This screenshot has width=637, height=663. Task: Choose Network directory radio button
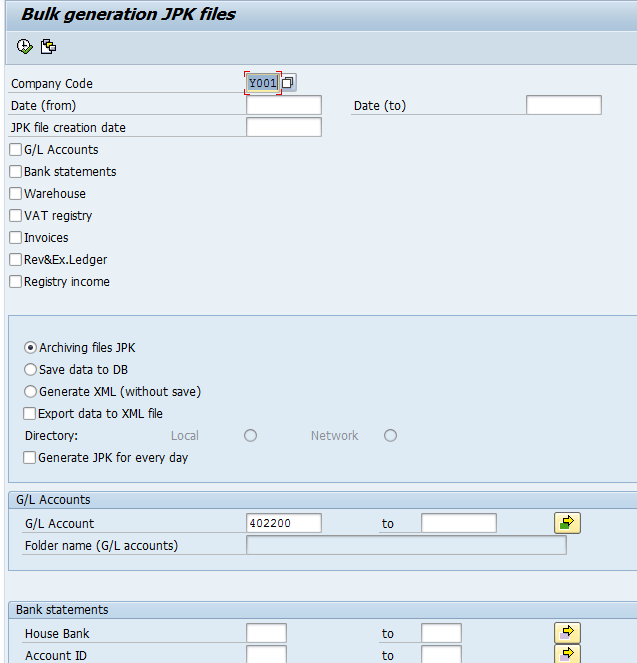click(391, 436)
